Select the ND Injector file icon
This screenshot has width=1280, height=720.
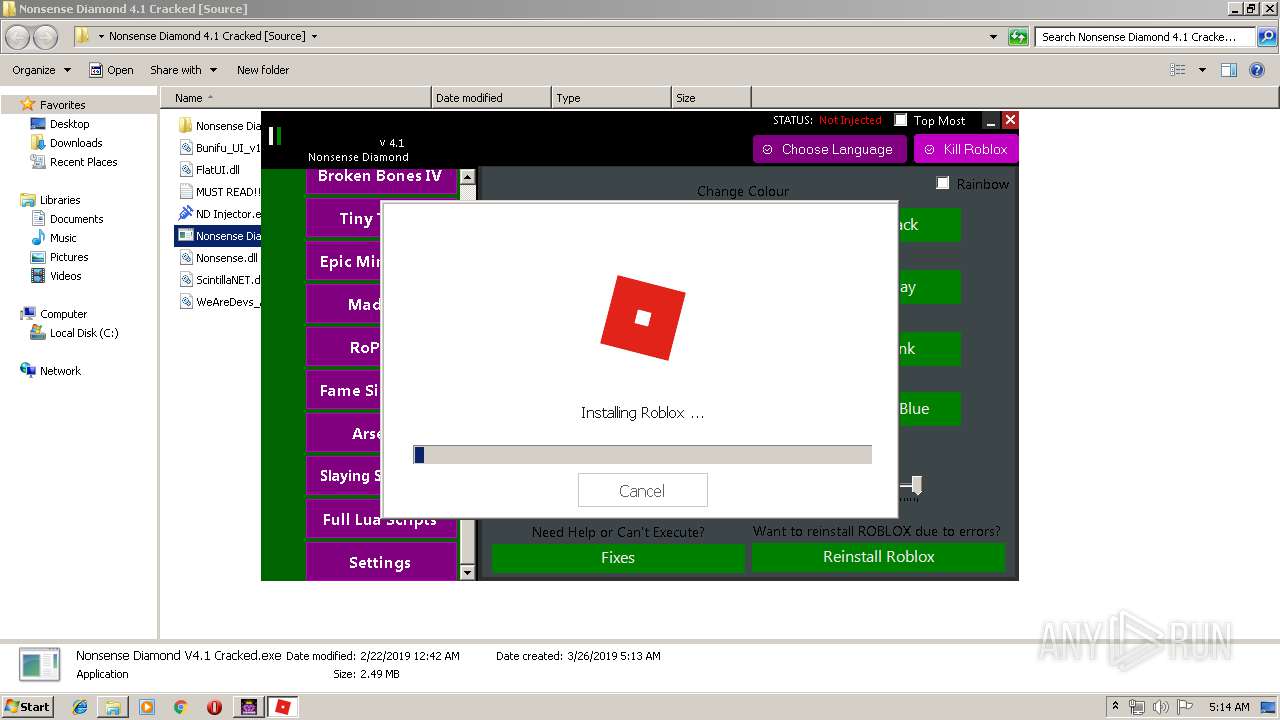point(185,214)
